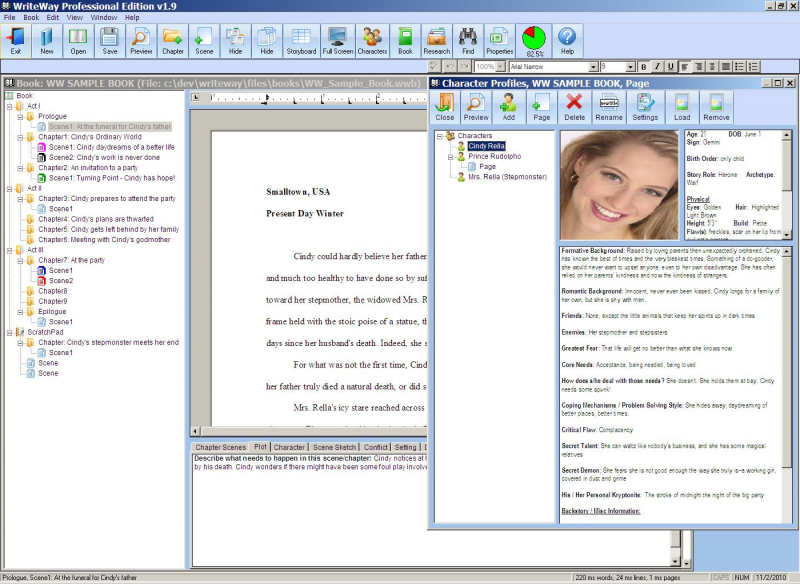
Task: Collapse the Prince Rudolpho node
Action: coord(451,157)
